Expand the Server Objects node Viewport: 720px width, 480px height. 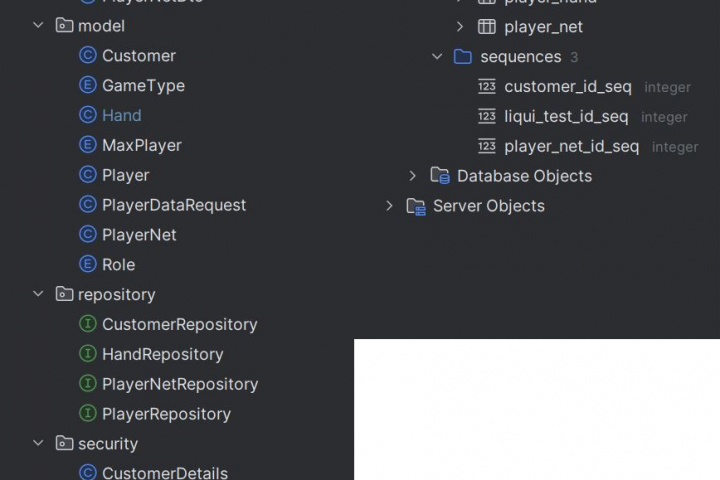[389, 206]
